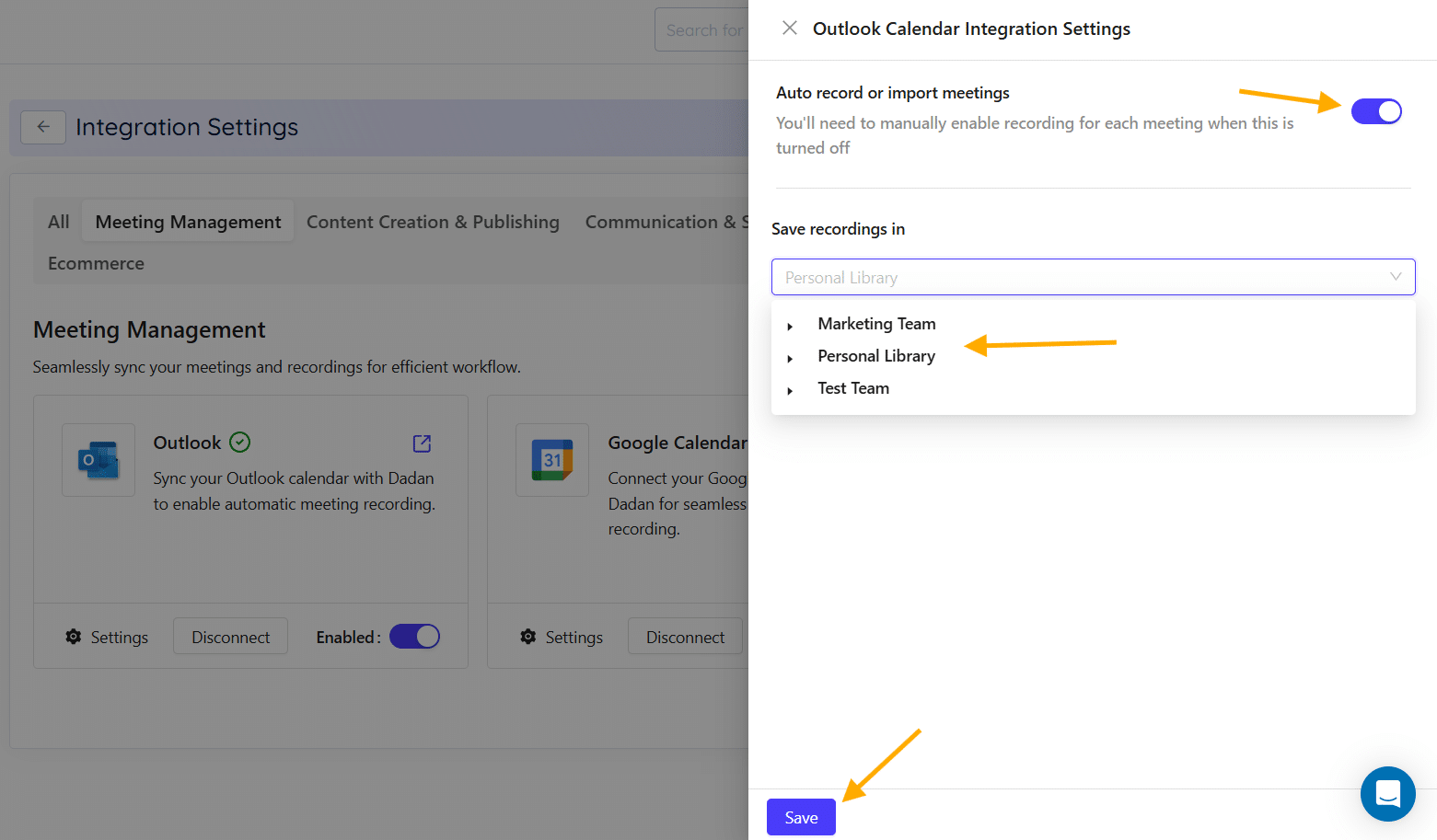Click the green verified checkmark beside Outlook
The image size is (1437, 840).
[238, 442]
